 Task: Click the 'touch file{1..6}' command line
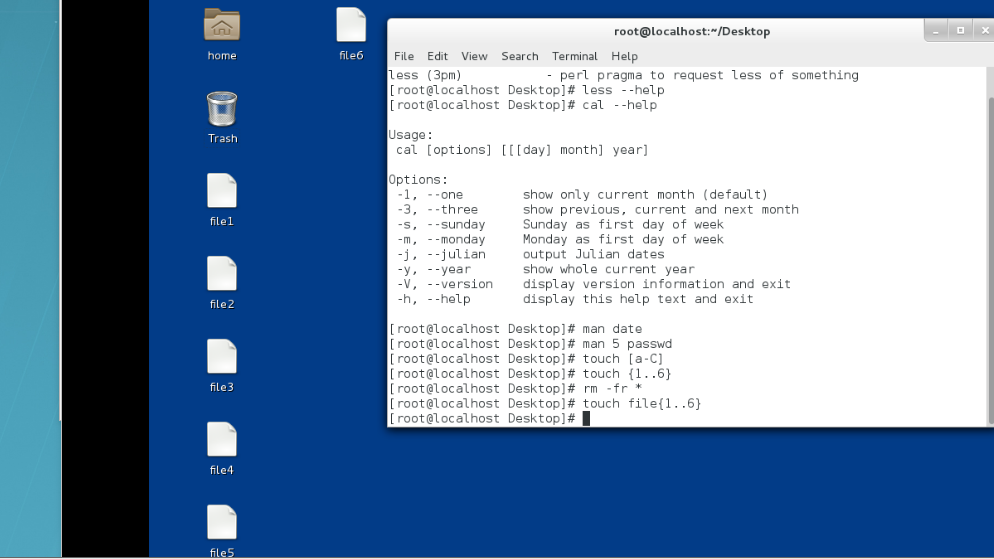pyautogui.click(x=545, y=404)
